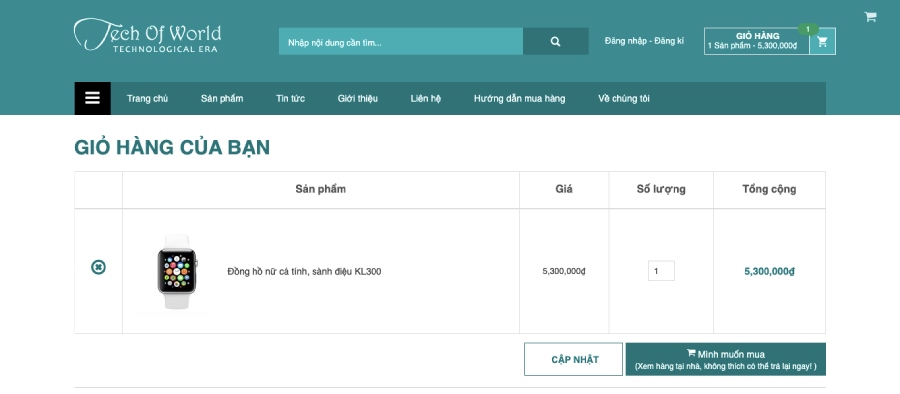Open product link 'Đồng hồ nữ cá tính, sành điệu KL300'
900x394 pixels.
[304, 271]
